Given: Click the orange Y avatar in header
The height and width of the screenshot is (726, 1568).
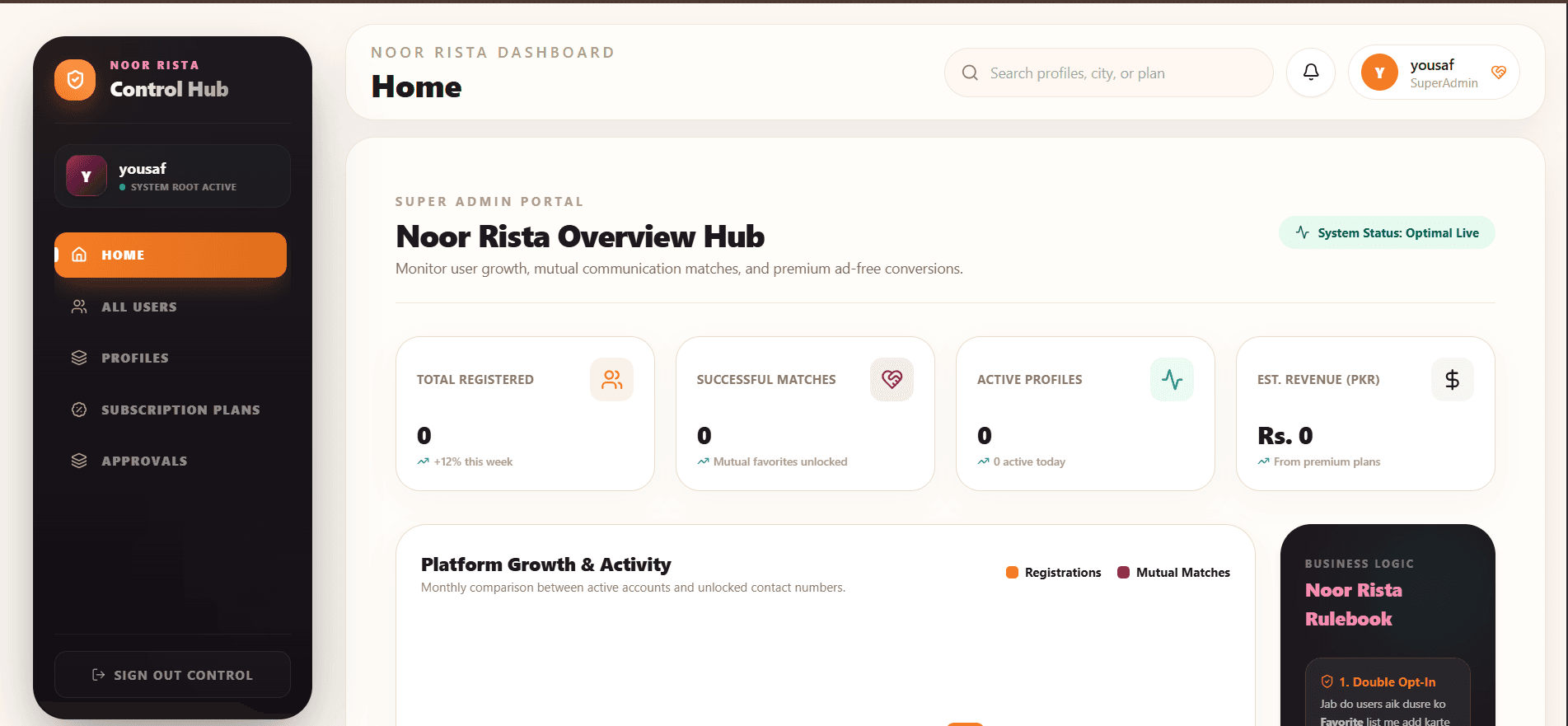Looking at the screenshot, I should point(1380,73).
